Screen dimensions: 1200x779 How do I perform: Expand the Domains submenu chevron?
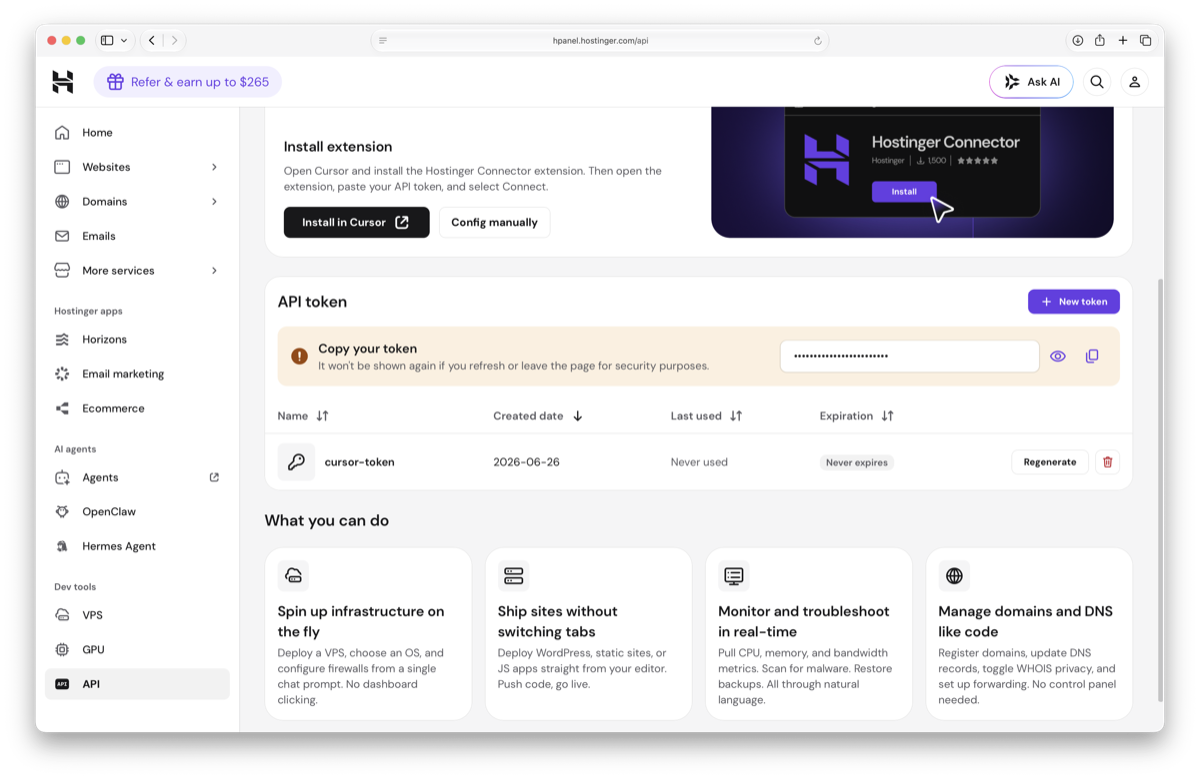point(214,201)
